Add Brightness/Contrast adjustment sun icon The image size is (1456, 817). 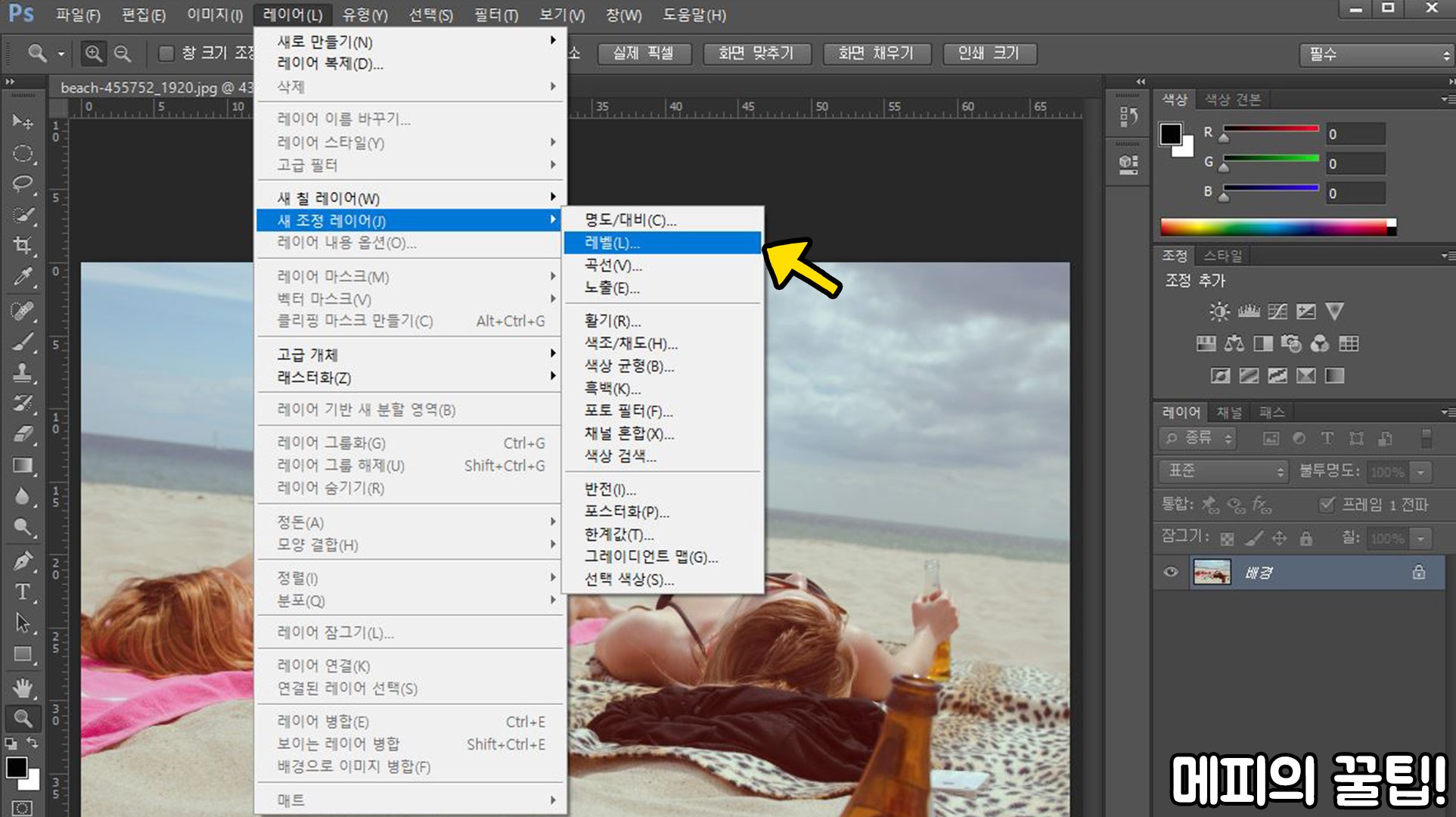click(x=1219, y=312)
